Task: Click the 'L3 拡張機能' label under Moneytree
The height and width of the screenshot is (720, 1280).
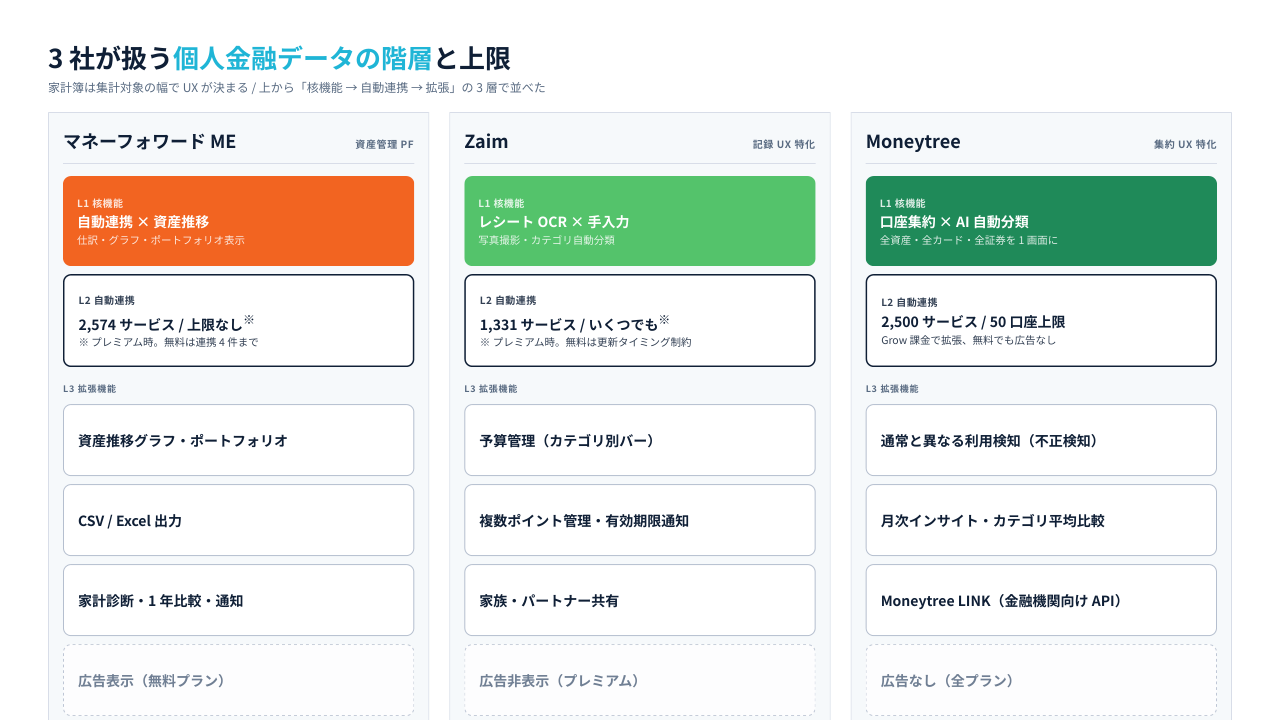Action: pyautogui.click(x=892, y=388)
